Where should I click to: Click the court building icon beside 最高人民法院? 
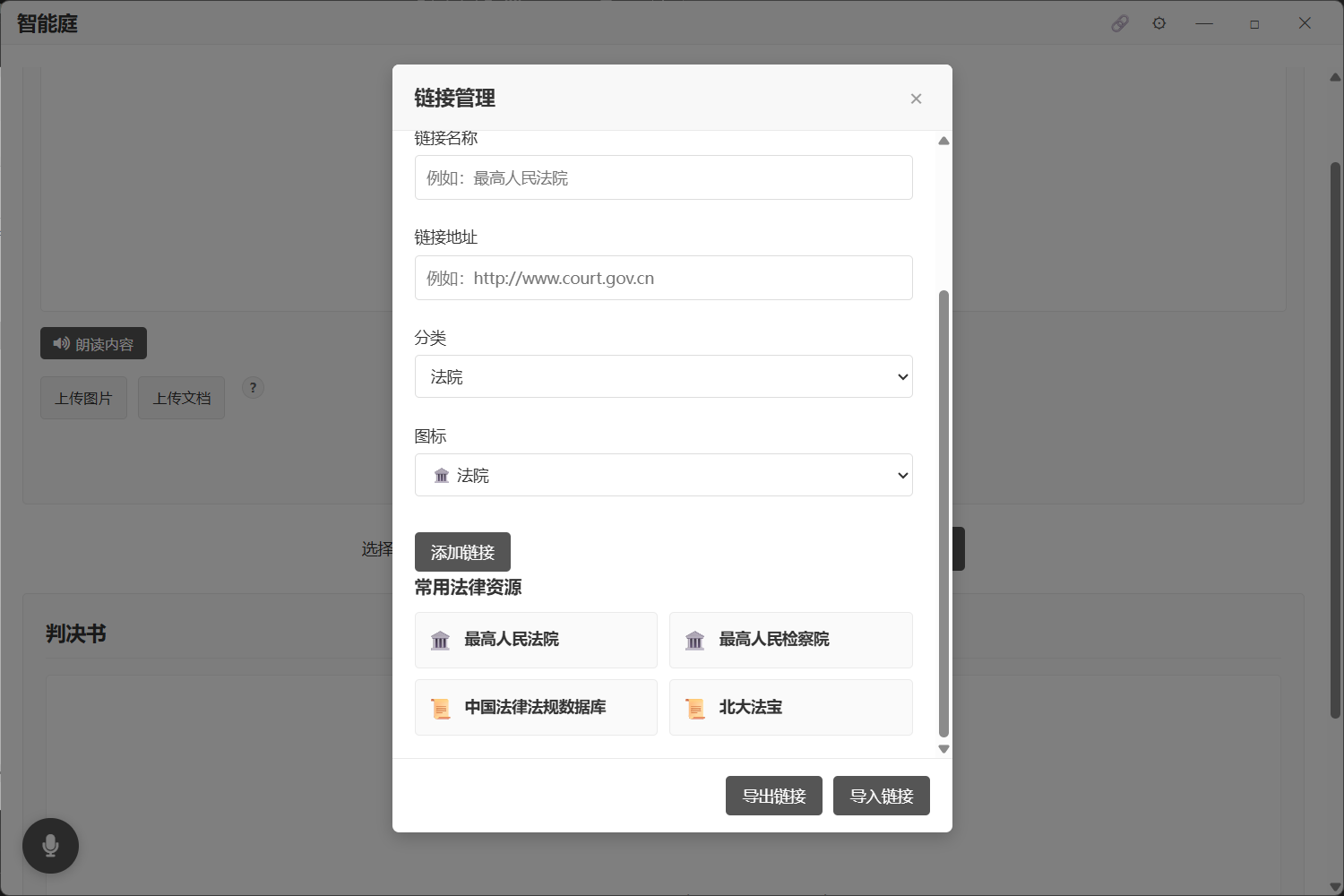pos(440,640)
